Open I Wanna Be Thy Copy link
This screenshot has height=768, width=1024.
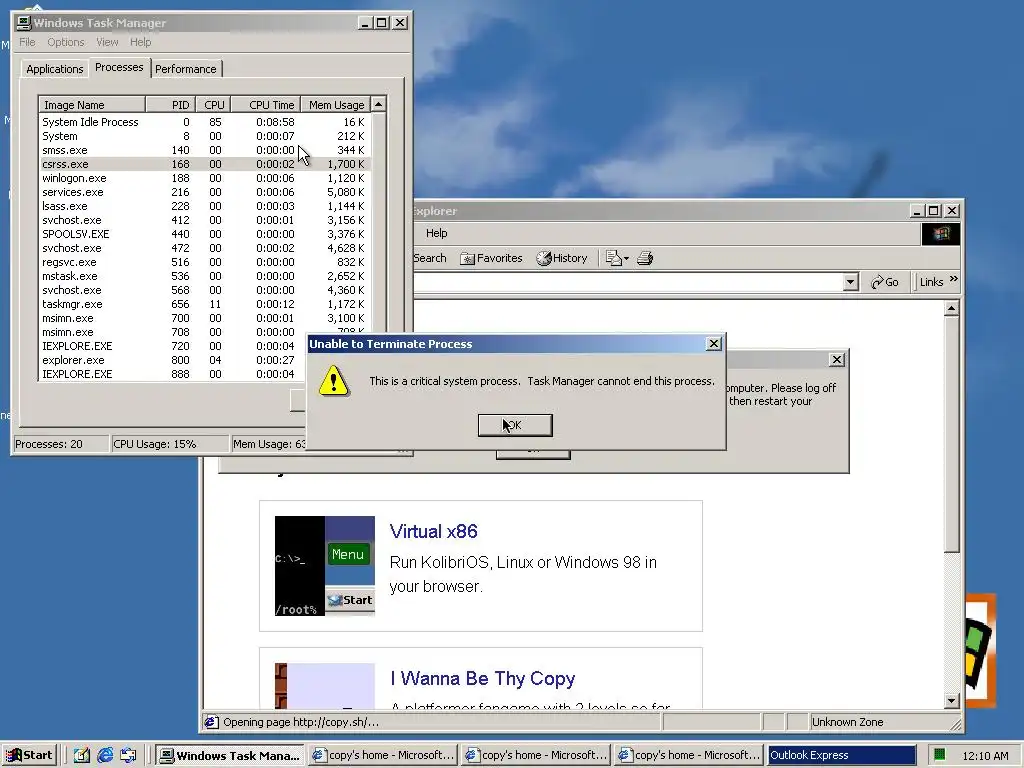click(483, 679)
